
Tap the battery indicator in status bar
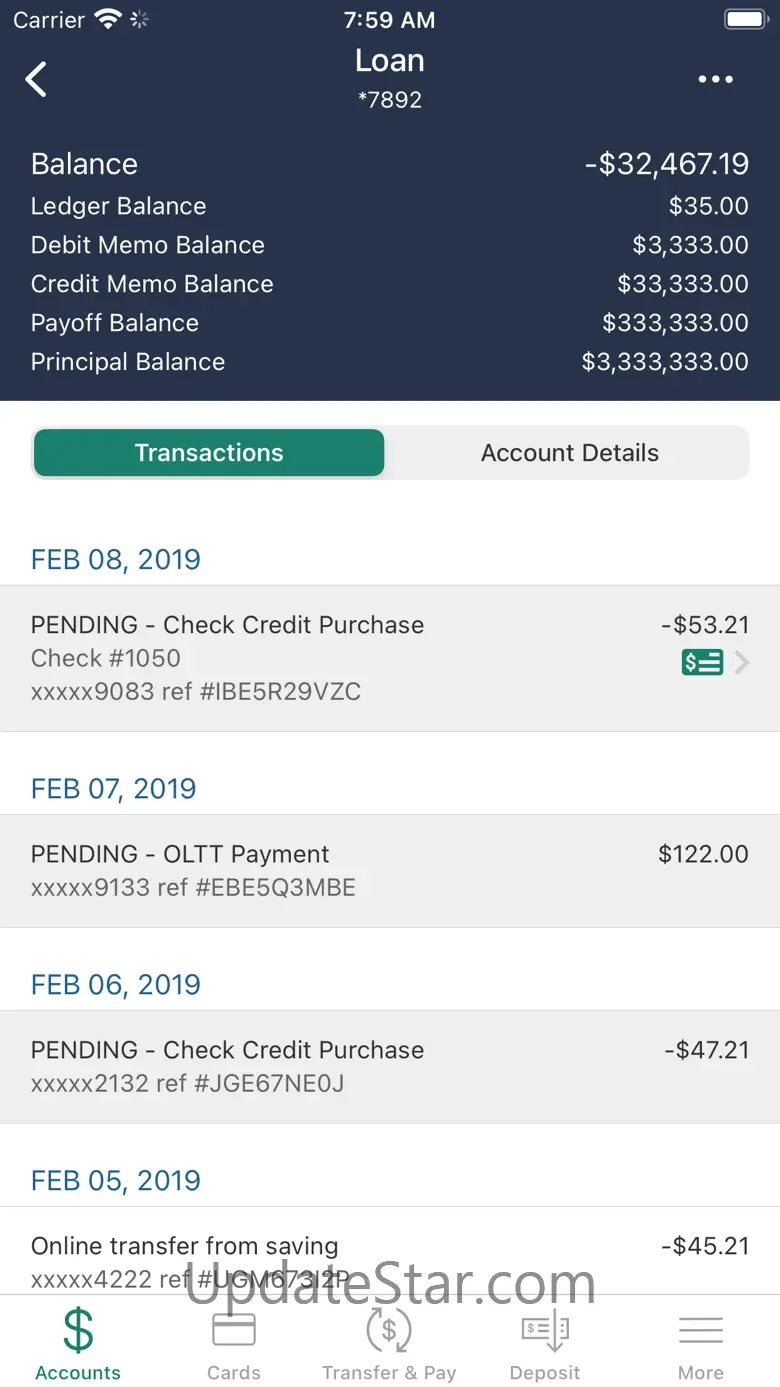click(745, 20)
